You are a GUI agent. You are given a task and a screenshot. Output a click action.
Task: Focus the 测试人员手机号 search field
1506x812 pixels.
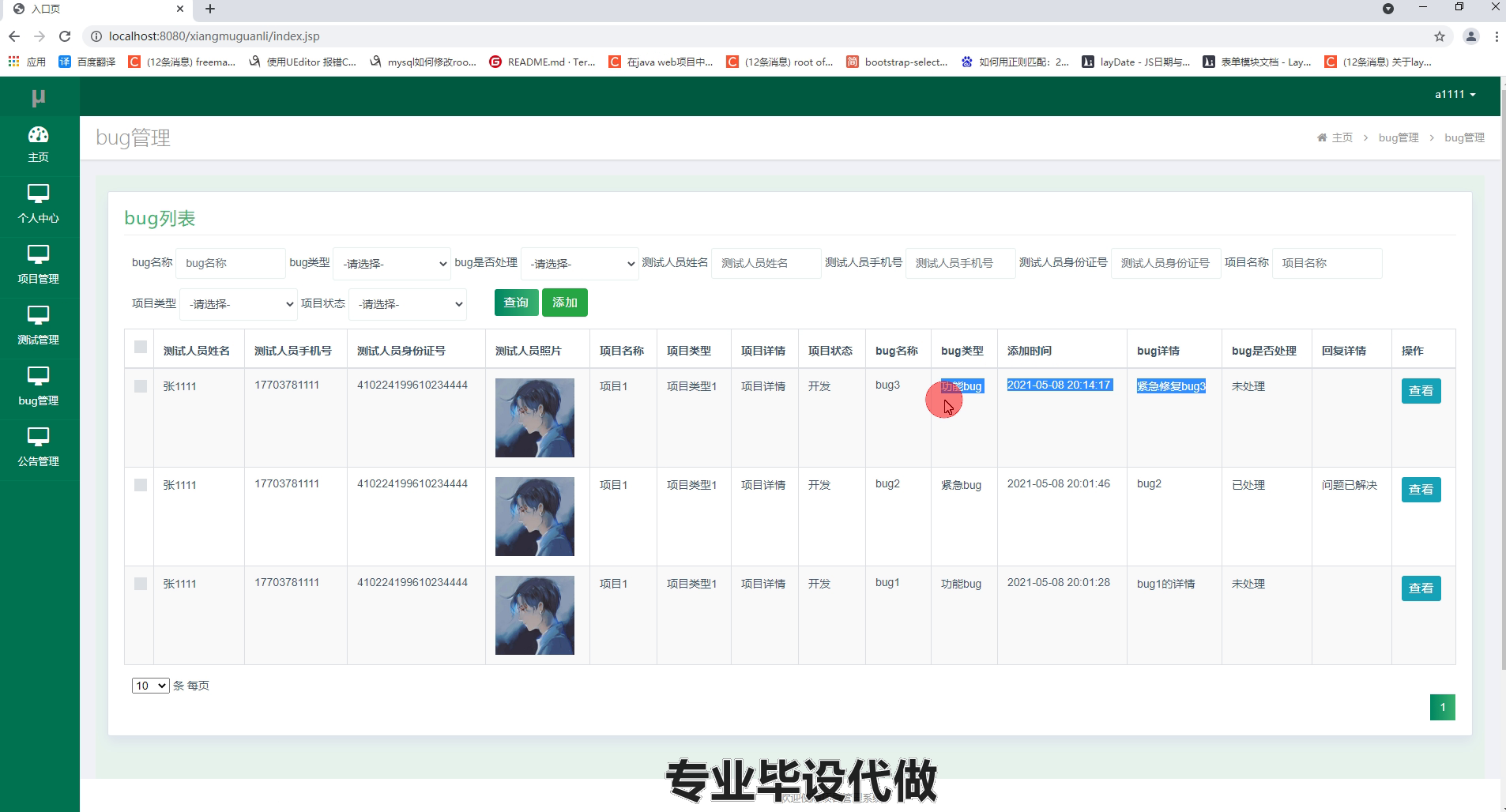[961, 263]
